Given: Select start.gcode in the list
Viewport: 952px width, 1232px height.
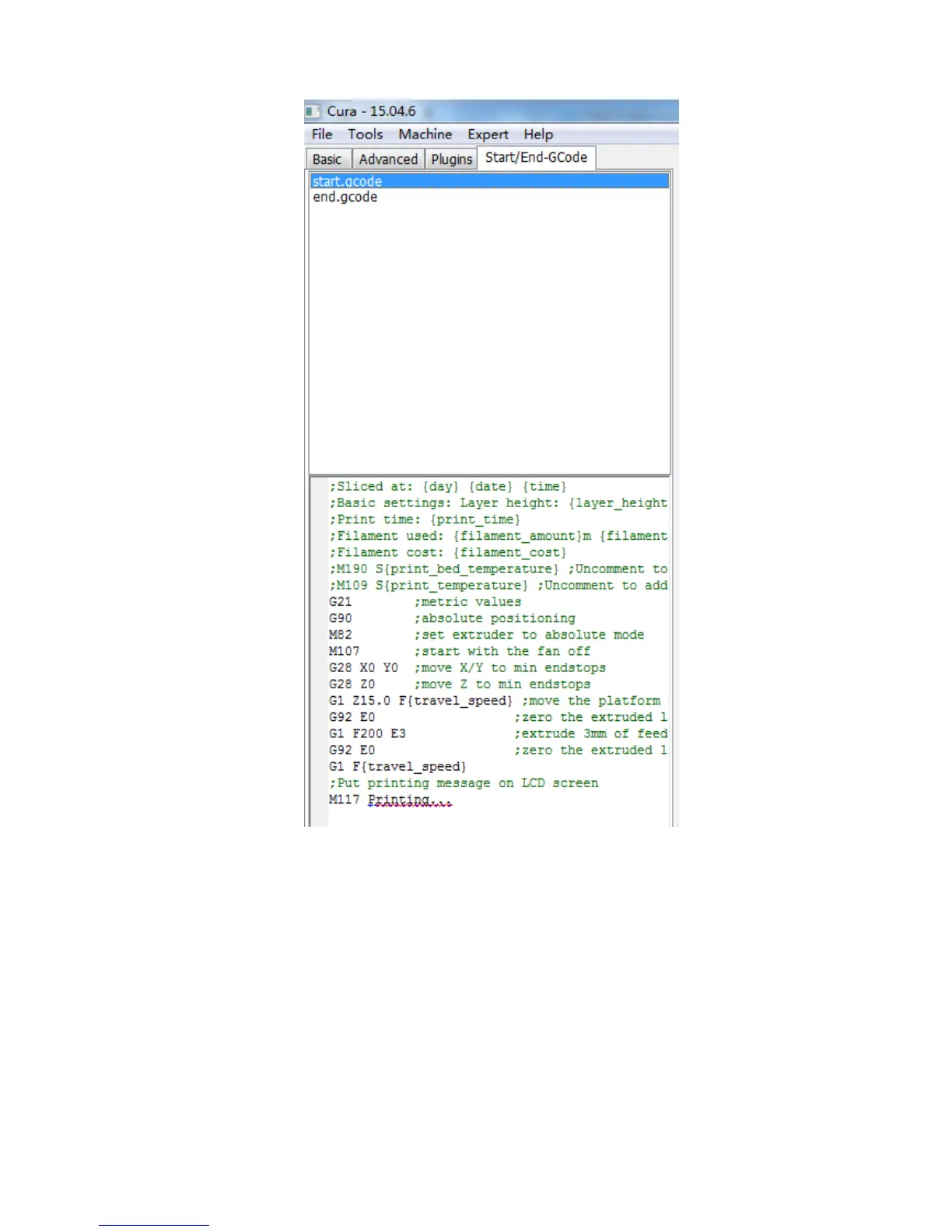Looking at the screenshot, I should click(489, 181).
